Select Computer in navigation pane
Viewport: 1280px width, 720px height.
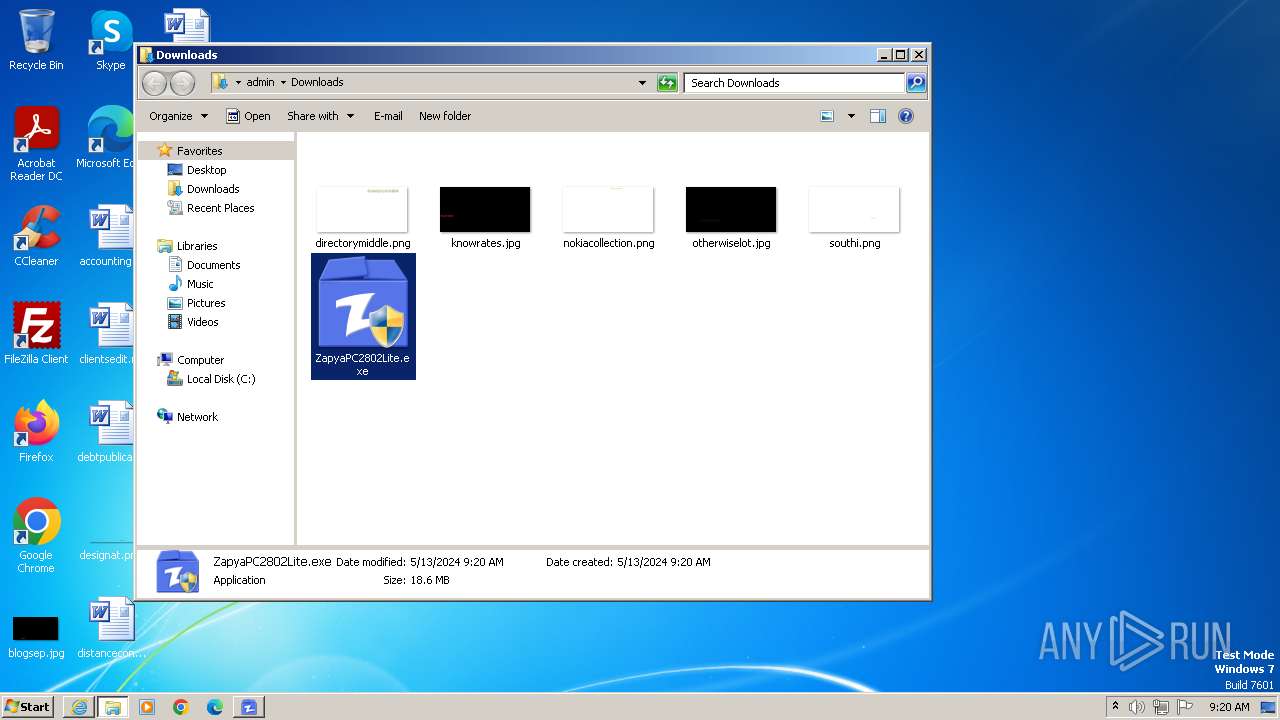(200, 360)
